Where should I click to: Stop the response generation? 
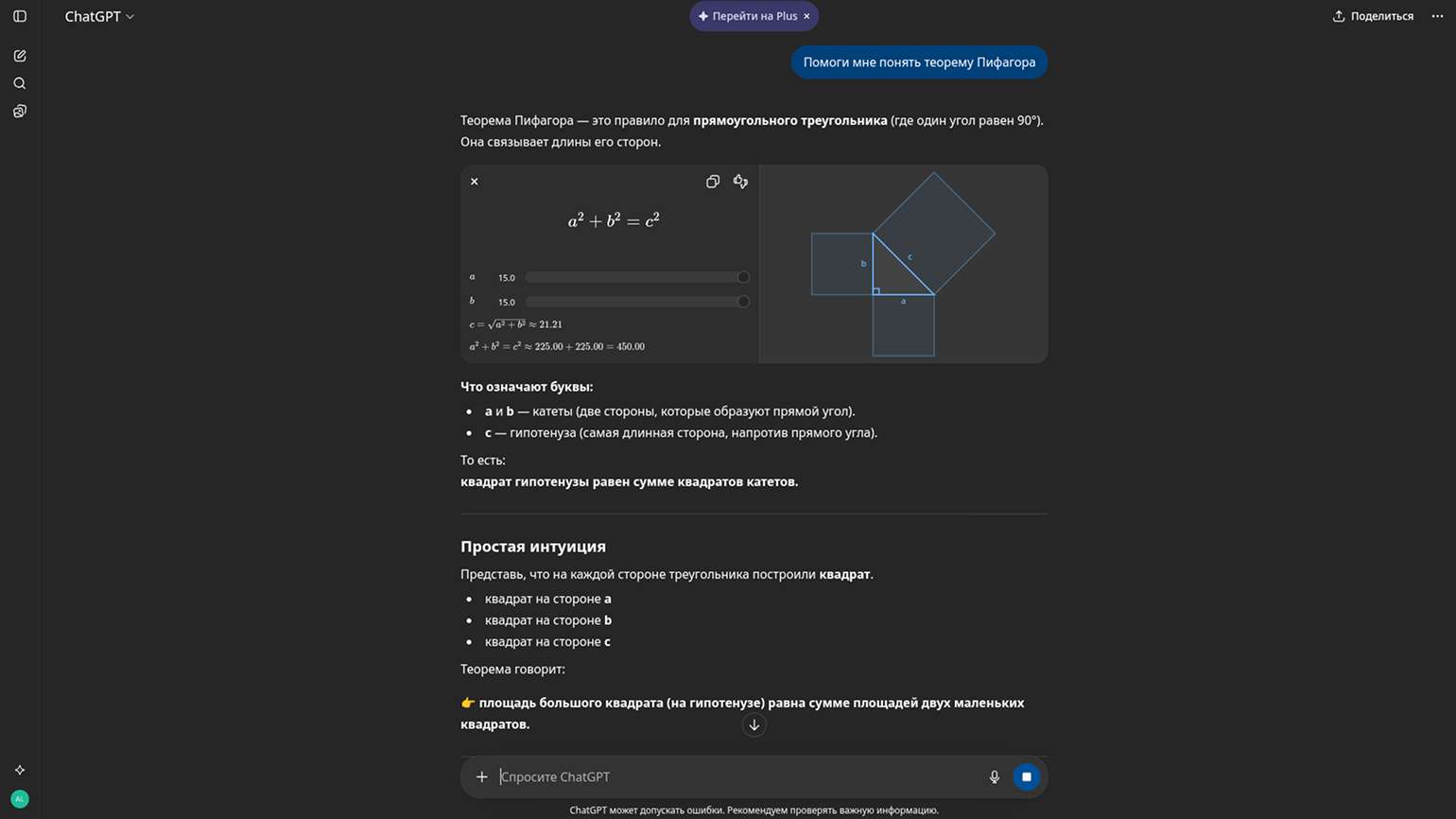[x=1026, y=776]
